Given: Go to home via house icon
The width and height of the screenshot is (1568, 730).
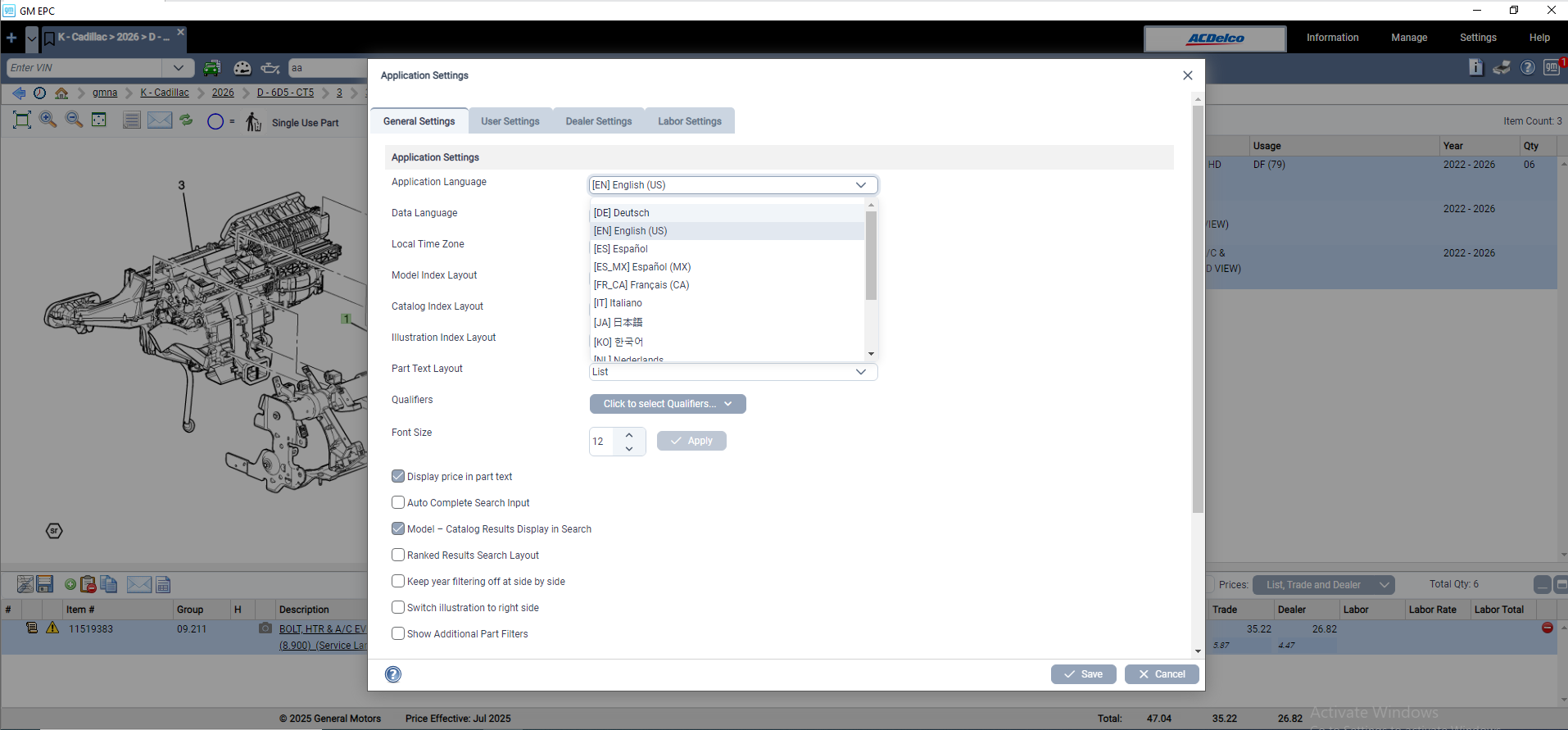Looking at the screenshot, I should coord(61,93).
